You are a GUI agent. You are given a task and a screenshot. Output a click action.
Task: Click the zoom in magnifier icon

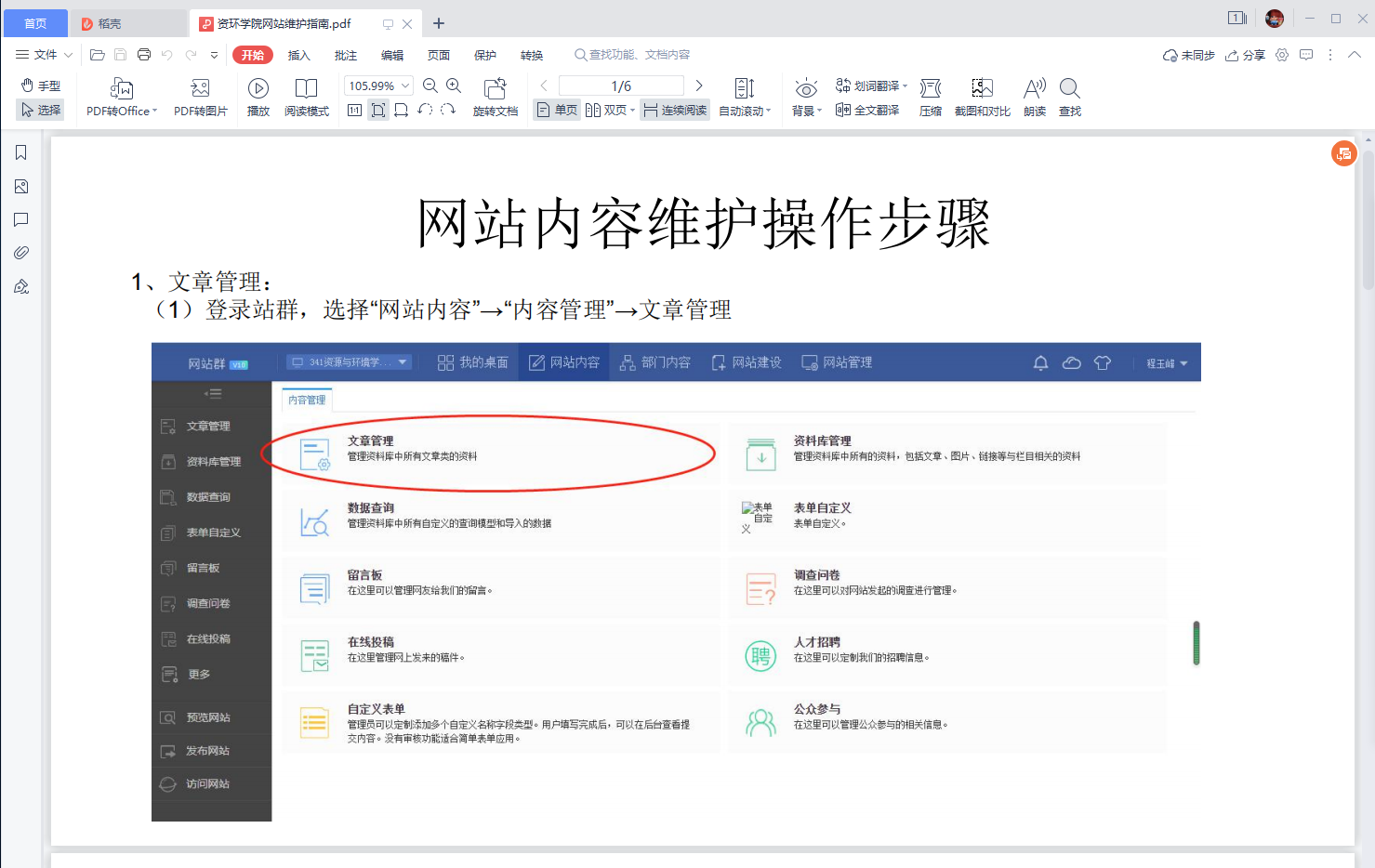pos(454,85)
